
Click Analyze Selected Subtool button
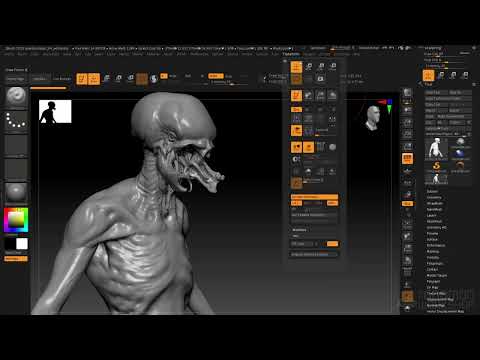point(314,254)
